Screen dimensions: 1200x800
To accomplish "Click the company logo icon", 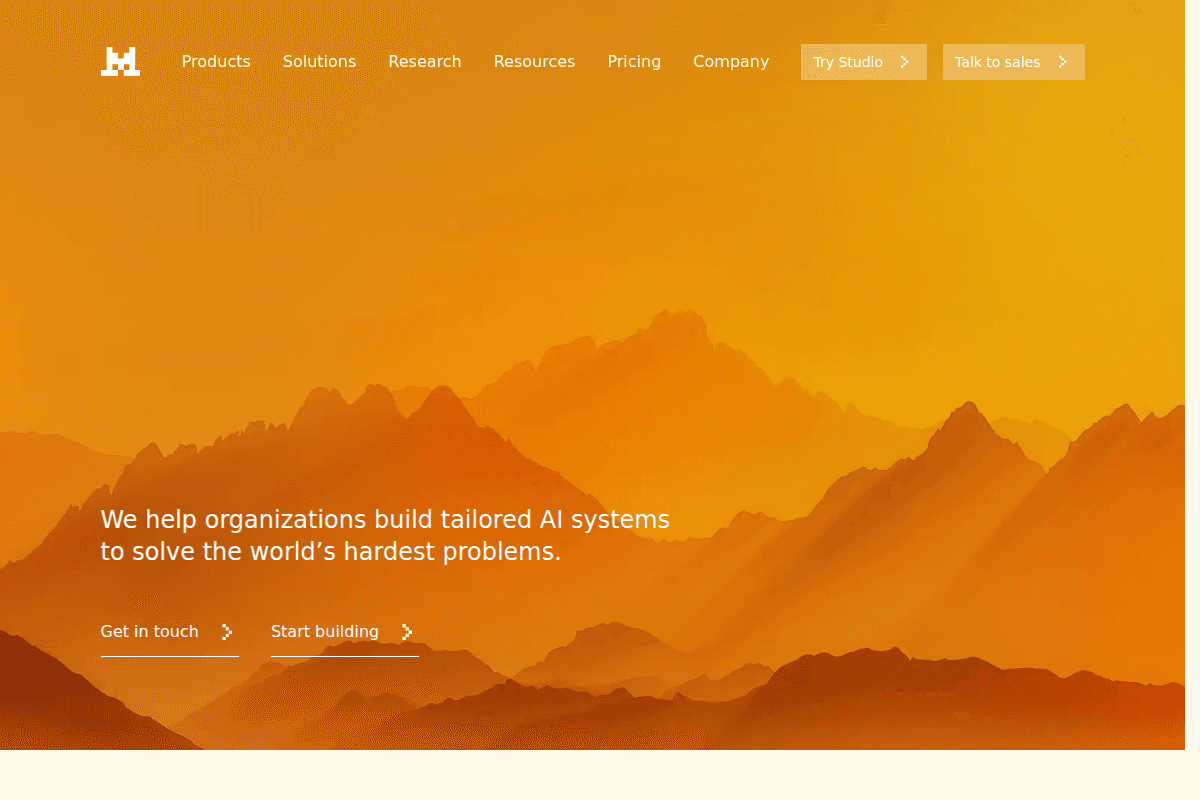I will [x=120, y=61].
